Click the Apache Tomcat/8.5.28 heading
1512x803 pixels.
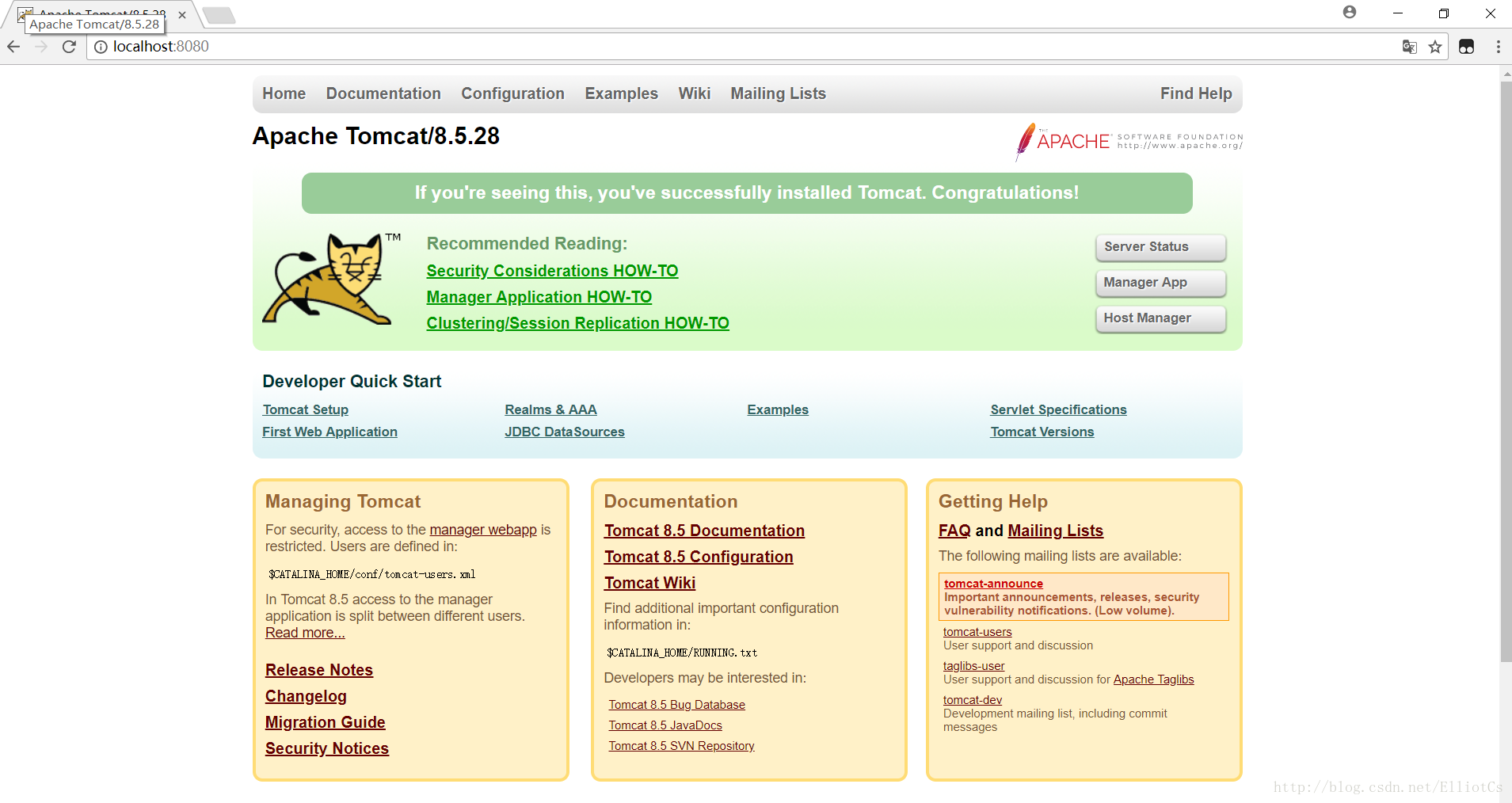(x=376, y=136)
